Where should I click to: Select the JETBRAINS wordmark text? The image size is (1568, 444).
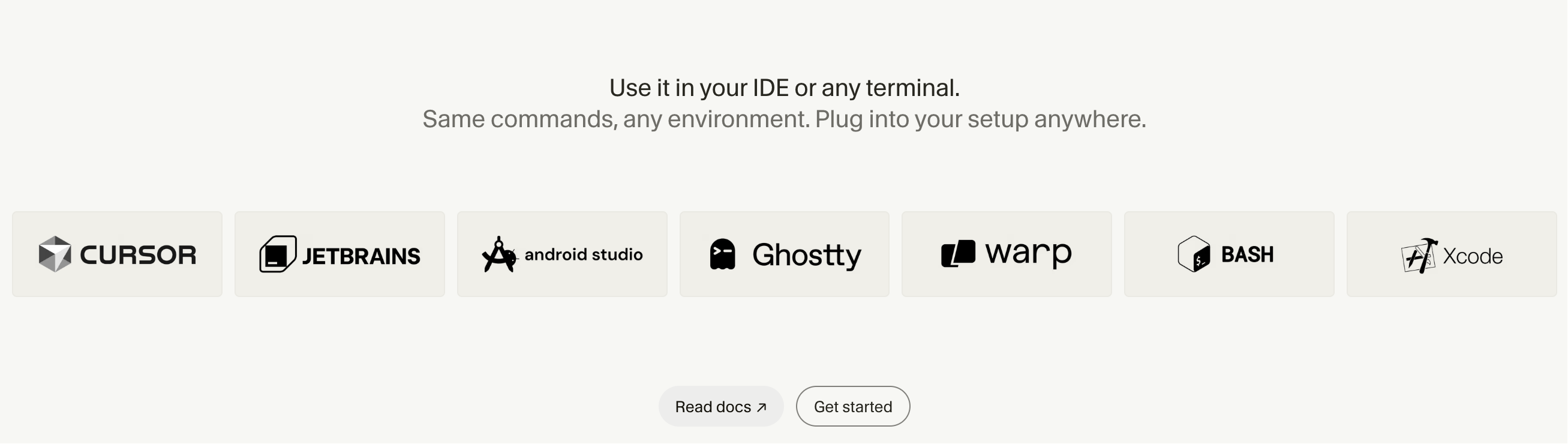tap(361, 256)
